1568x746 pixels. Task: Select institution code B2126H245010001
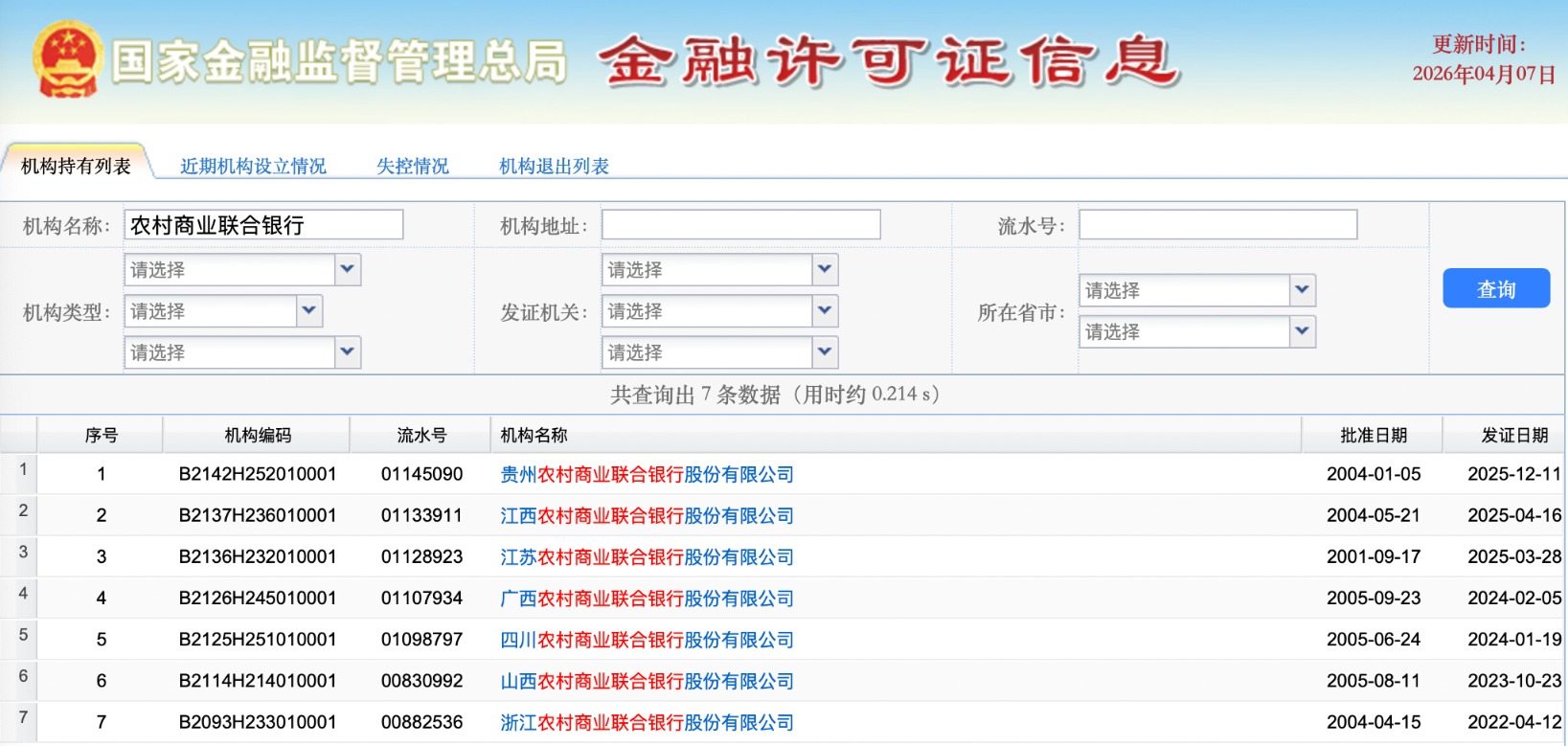coord(258,598)
